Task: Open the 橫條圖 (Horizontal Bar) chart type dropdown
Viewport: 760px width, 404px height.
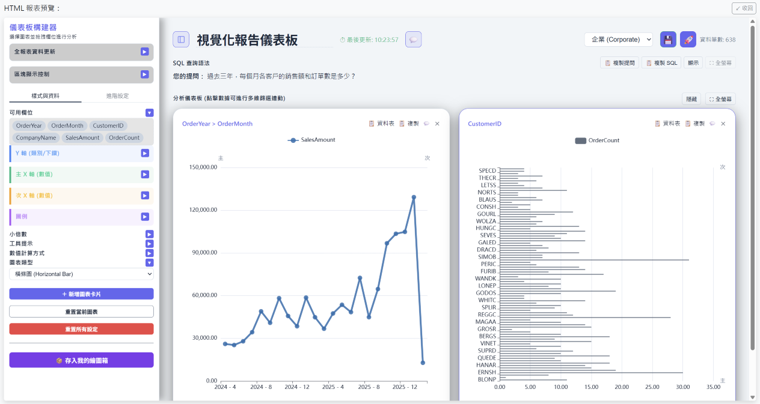Action: click(x=81, y=274)
